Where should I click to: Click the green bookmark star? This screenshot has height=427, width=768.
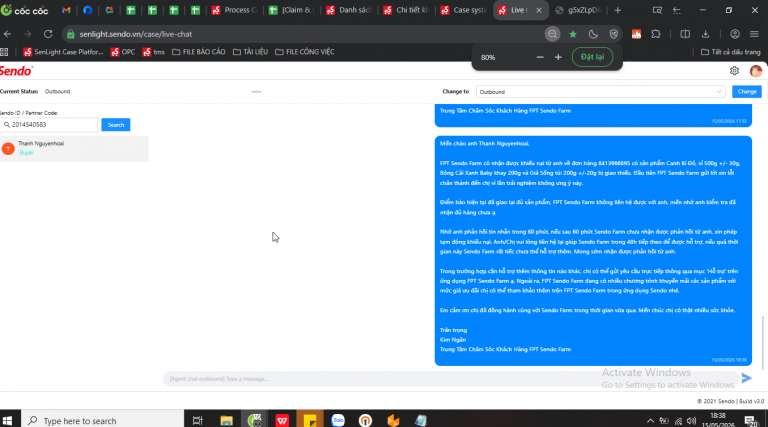pyautogui.click(x=573, y=34)
